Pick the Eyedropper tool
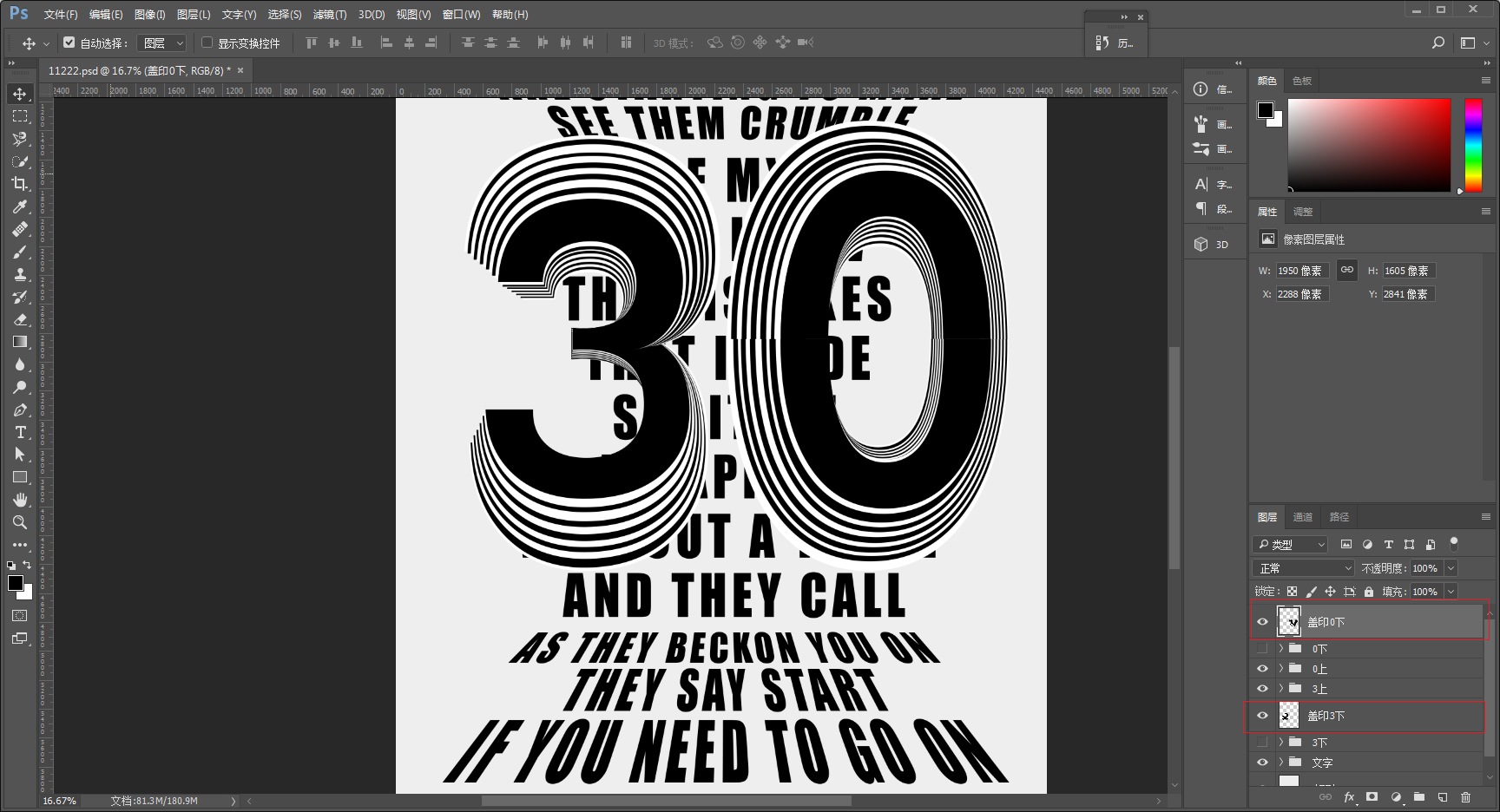Viewport: 1500px width, 812px height. click(19, 206)
